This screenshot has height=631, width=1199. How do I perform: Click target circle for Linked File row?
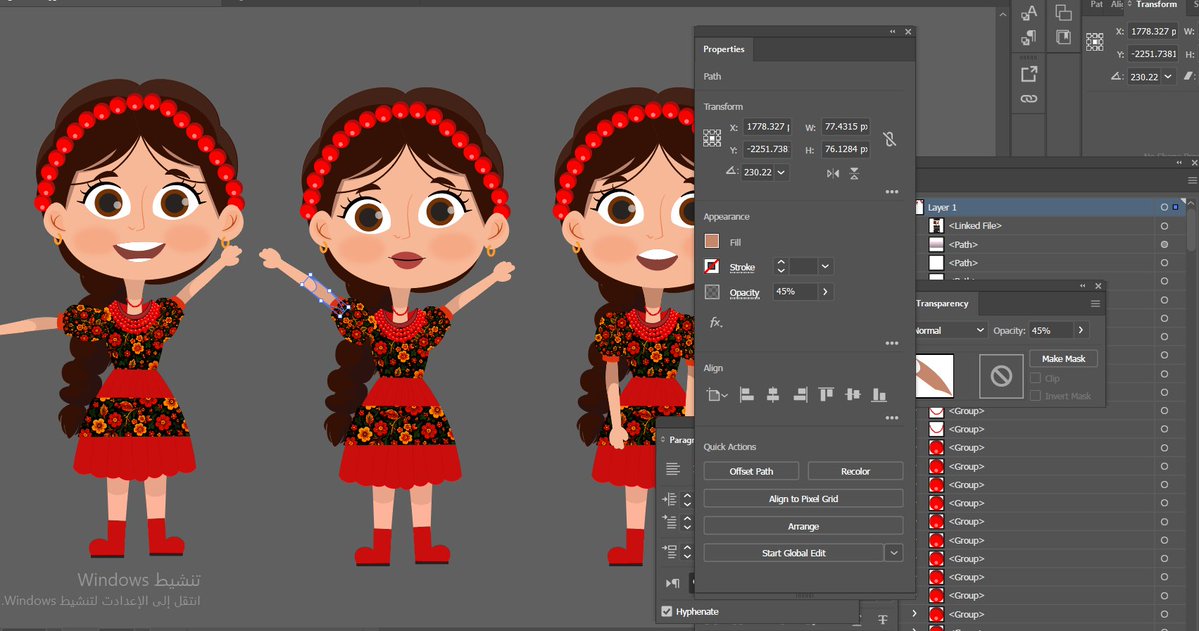point(1164,226)
